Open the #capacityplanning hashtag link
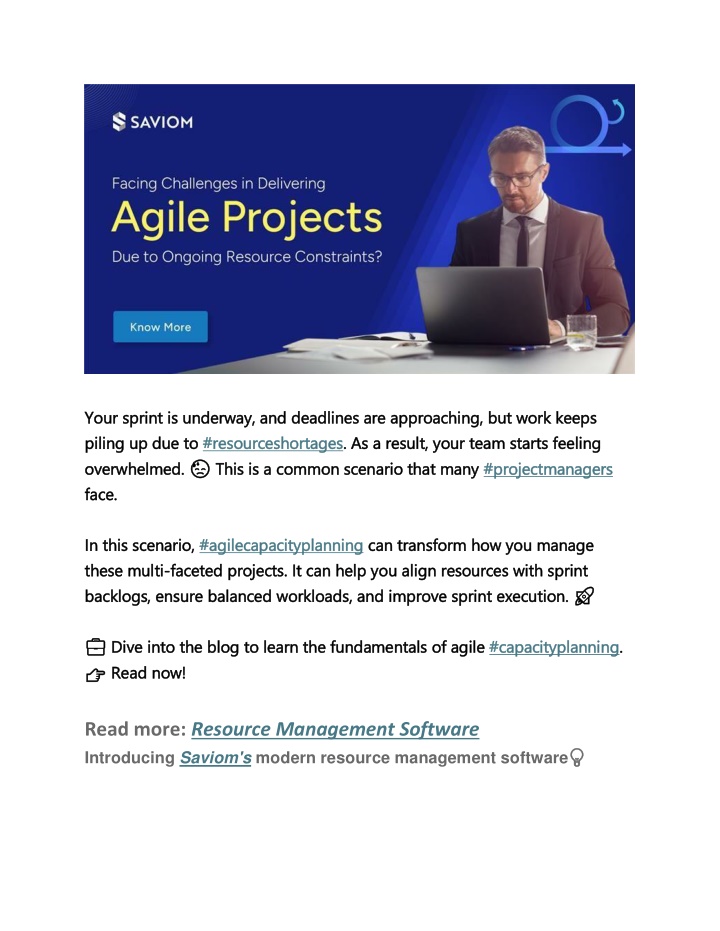This screenshot has width=720, height=931. (x=554, y=647)
